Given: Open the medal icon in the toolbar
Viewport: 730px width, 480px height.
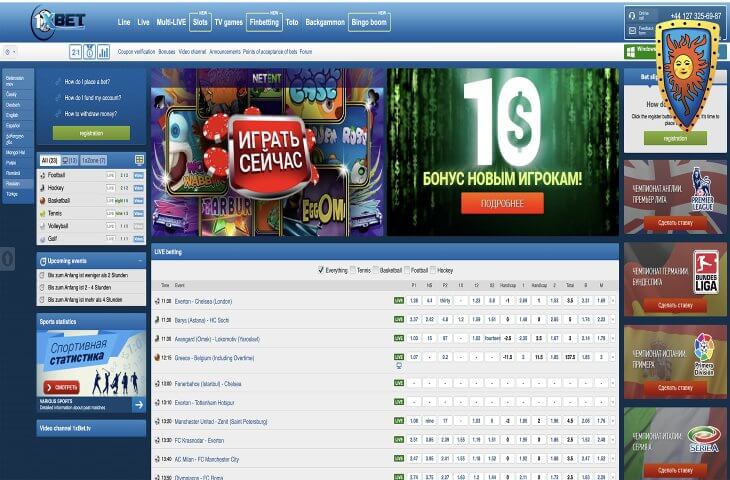Looking at the screenshot, I should tap(89, 52).
